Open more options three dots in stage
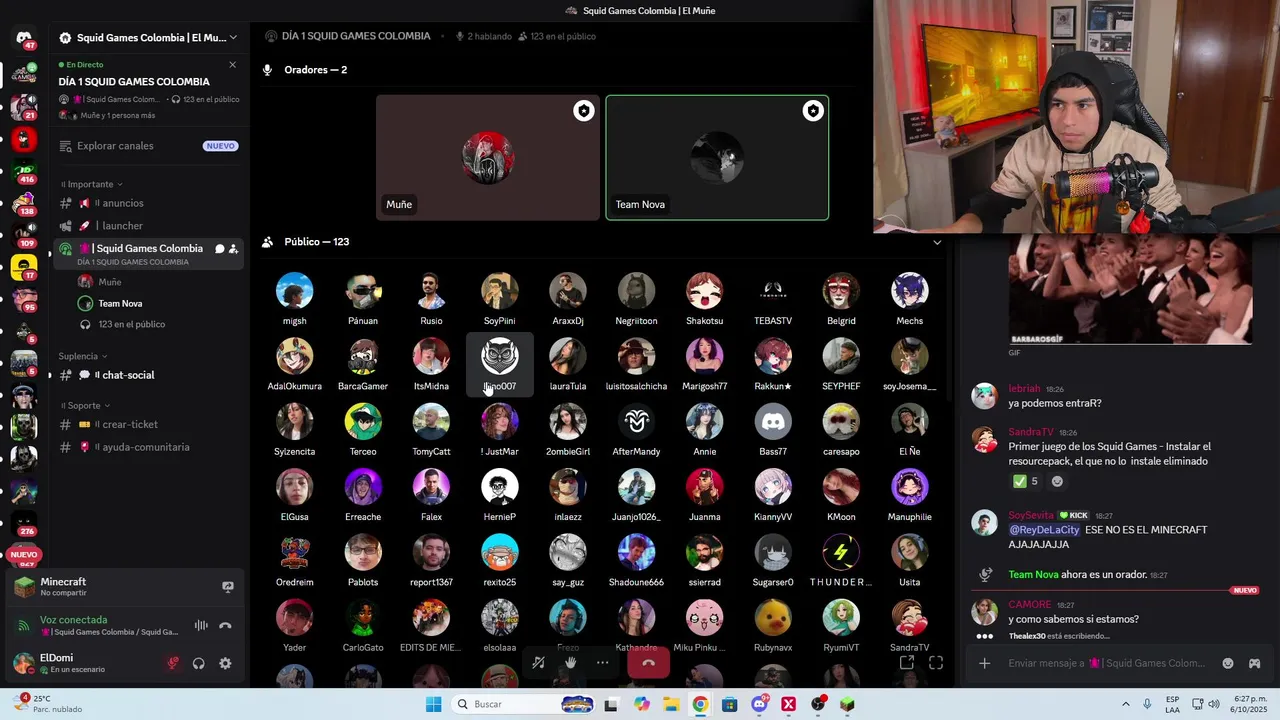Image resolution: width=1280 pixels, height=720 pixels. [x=602, y=662]
